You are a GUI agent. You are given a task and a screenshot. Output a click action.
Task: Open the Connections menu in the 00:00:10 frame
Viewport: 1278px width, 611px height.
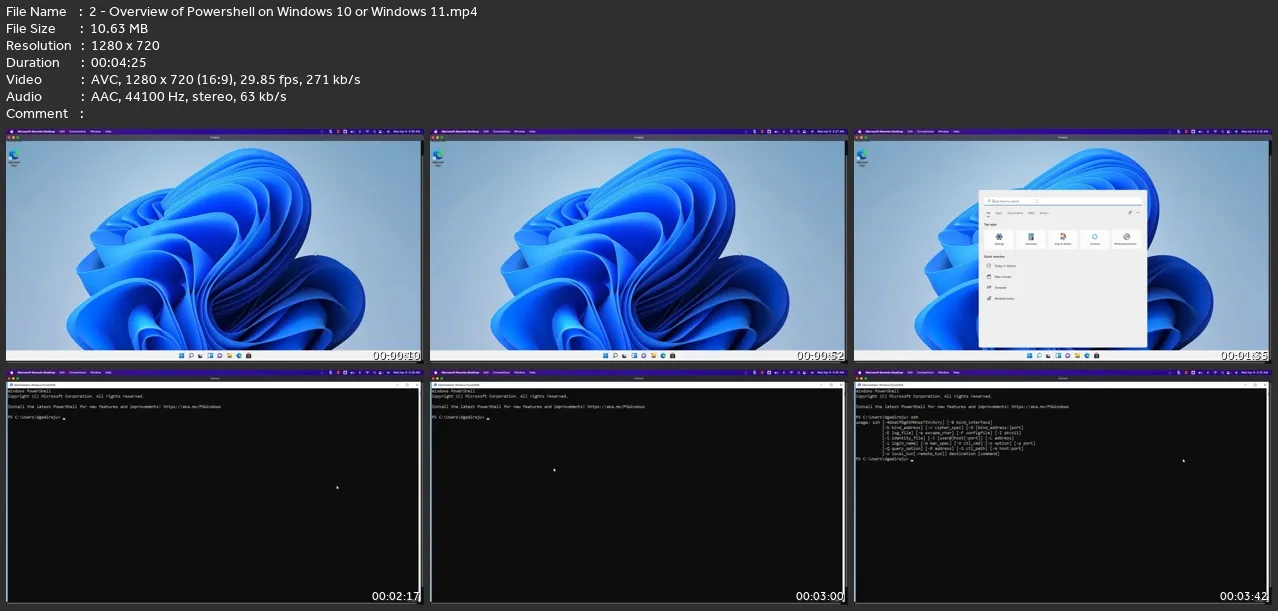point(77,132)
